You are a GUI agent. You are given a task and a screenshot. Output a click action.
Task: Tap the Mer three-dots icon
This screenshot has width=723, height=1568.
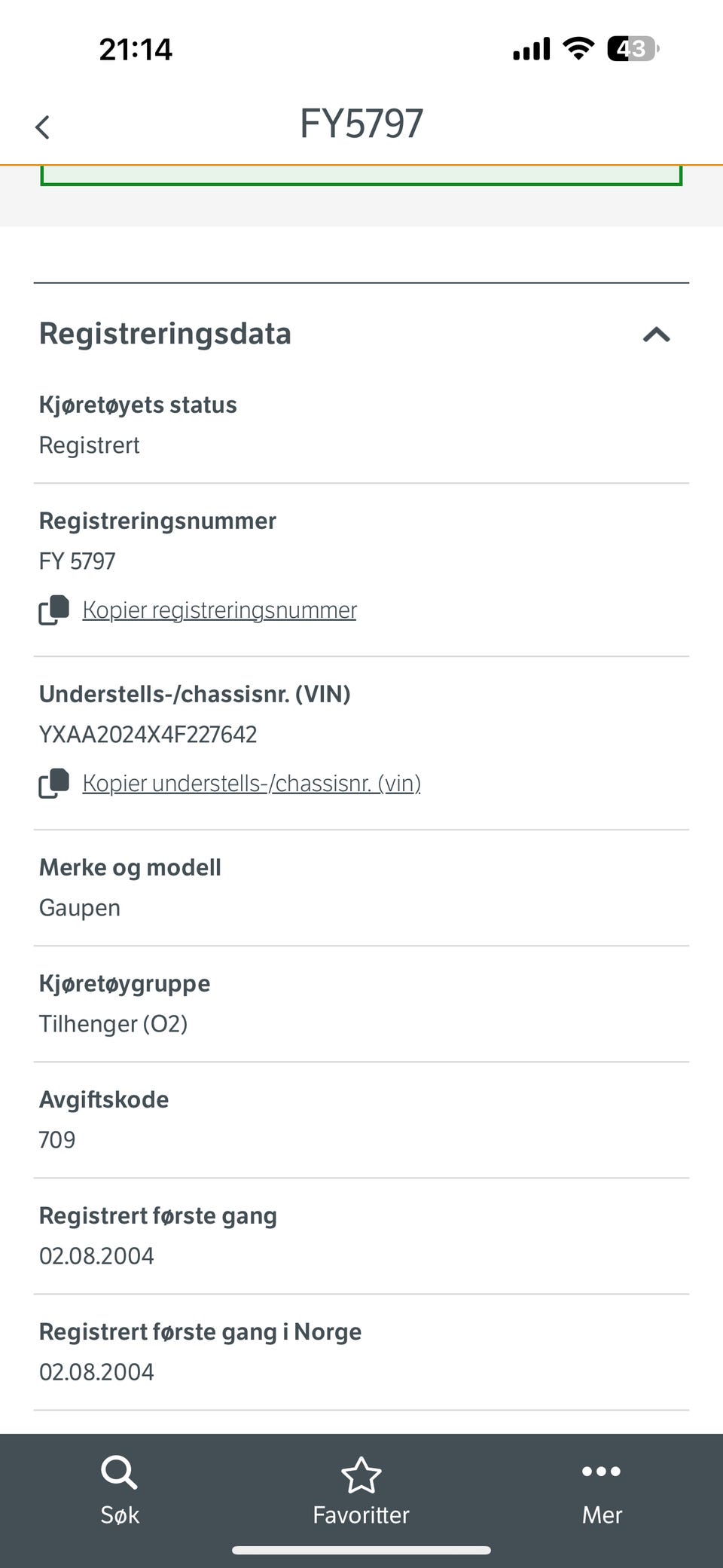(x=601, y=1471)
